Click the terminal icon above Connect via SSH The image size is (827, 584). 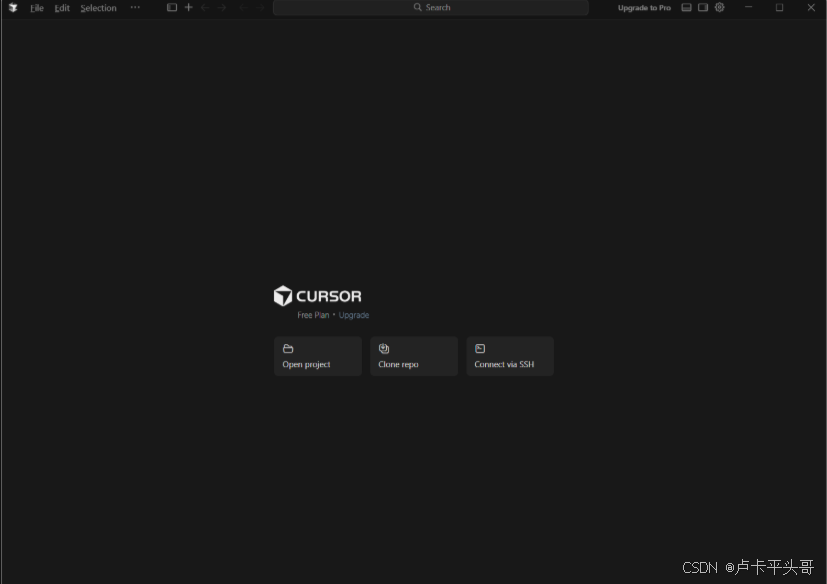(480, 349)
